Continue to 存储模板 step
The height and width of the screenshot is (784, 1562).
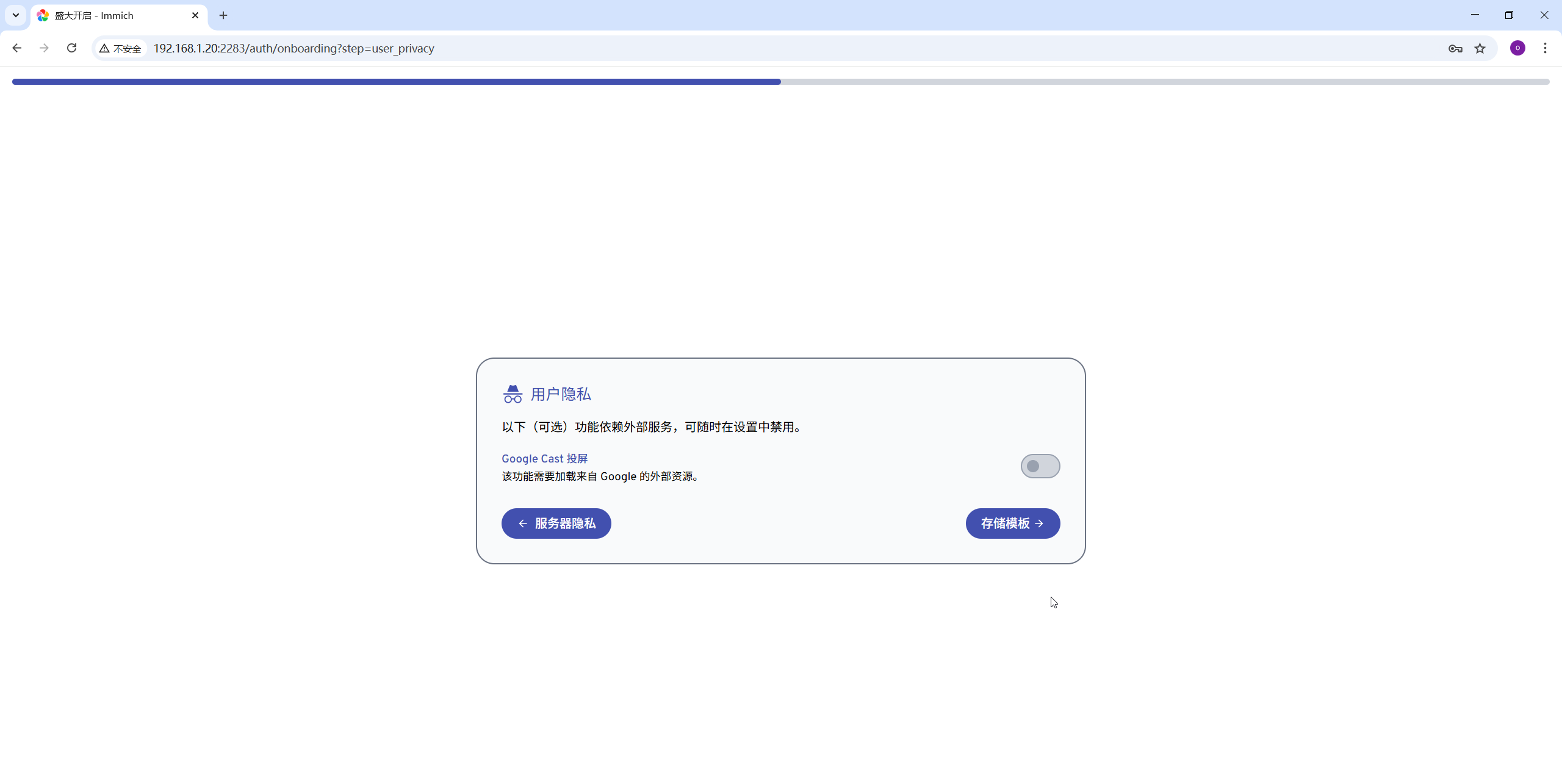(x=1012, y=523)
